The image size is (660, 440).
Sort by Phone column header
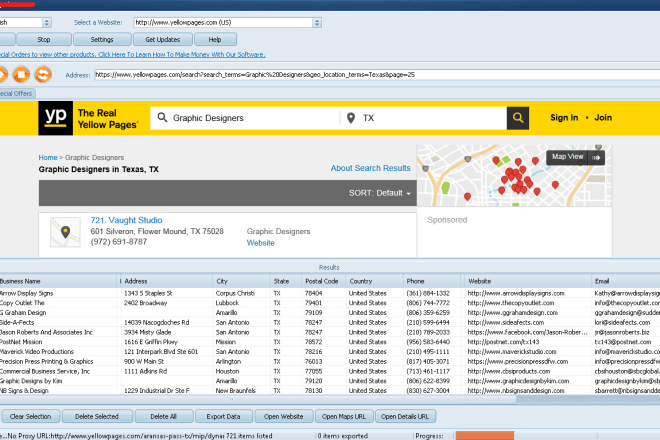tap(432, 281)
